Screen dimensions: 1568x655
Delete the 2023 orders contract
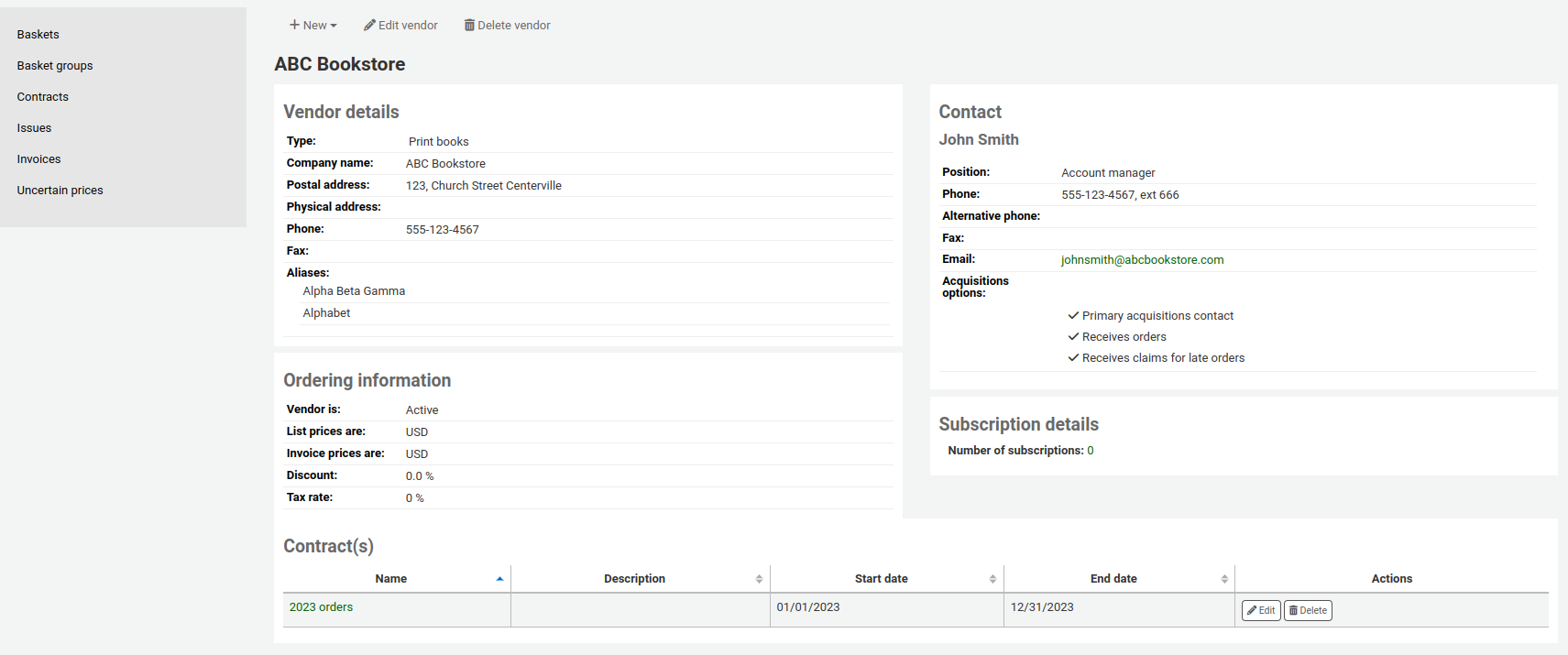[1308, 611]
